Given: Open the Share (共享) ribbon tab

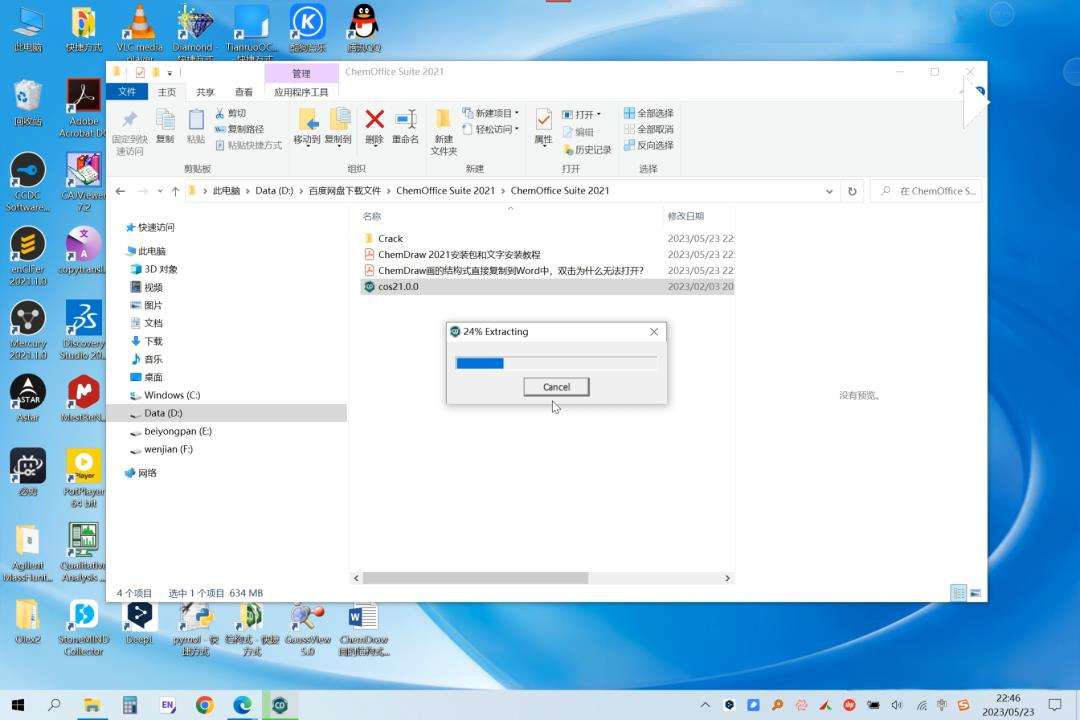Looking at the screenshot, I should [x=205, y=92].
